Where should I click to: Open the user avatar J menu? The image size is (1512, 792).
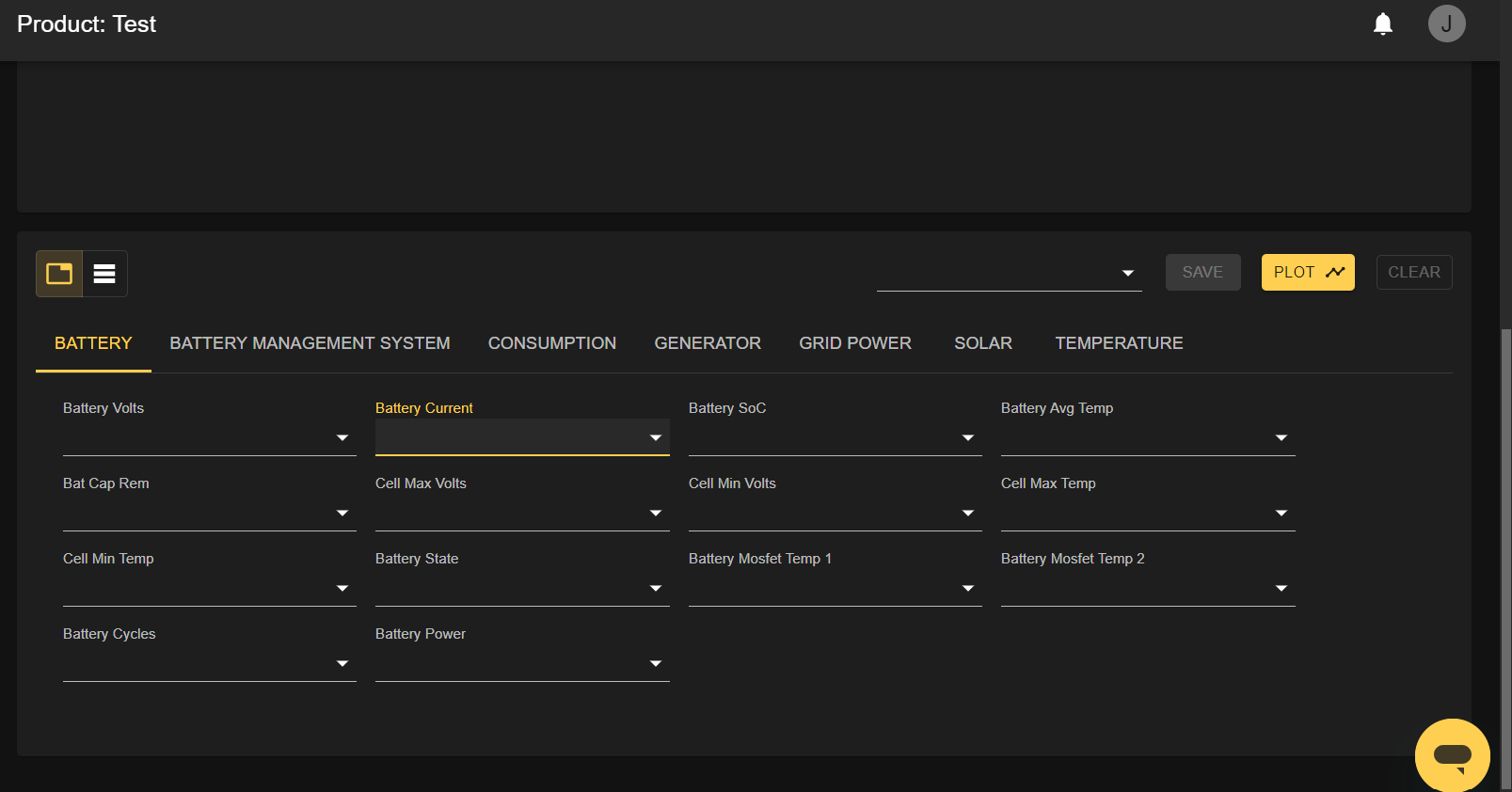point(1446,24)
